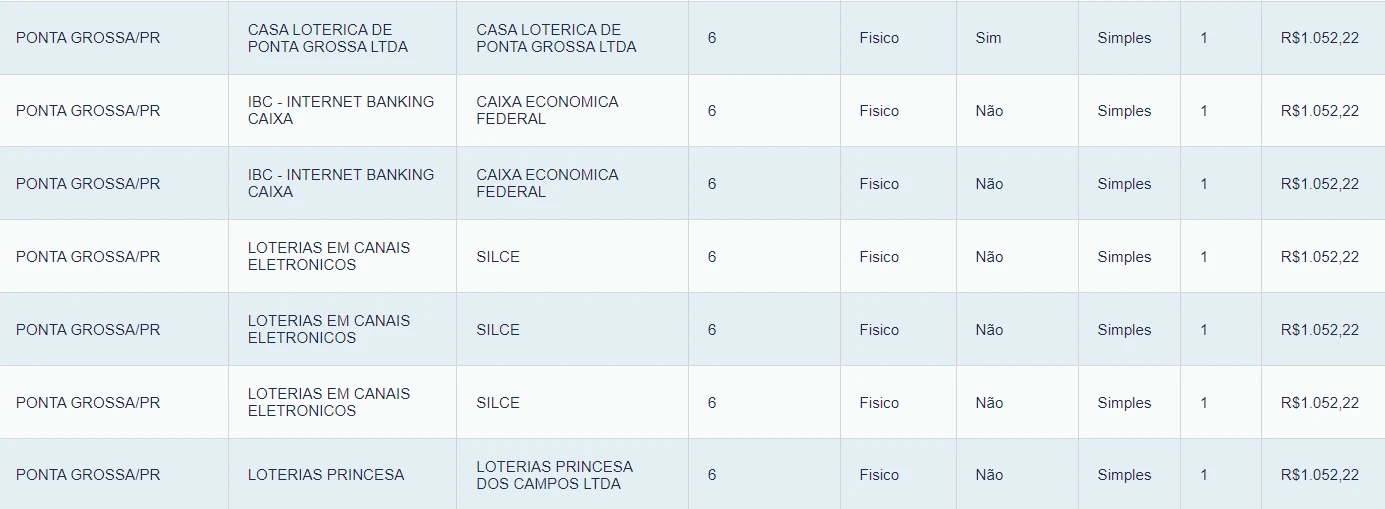The width and height of the screenshot is (1385, 509).
Task: Click PONTA GROSSA/PR in the Loterias Princesa row
Action: (x=88, y=475)
